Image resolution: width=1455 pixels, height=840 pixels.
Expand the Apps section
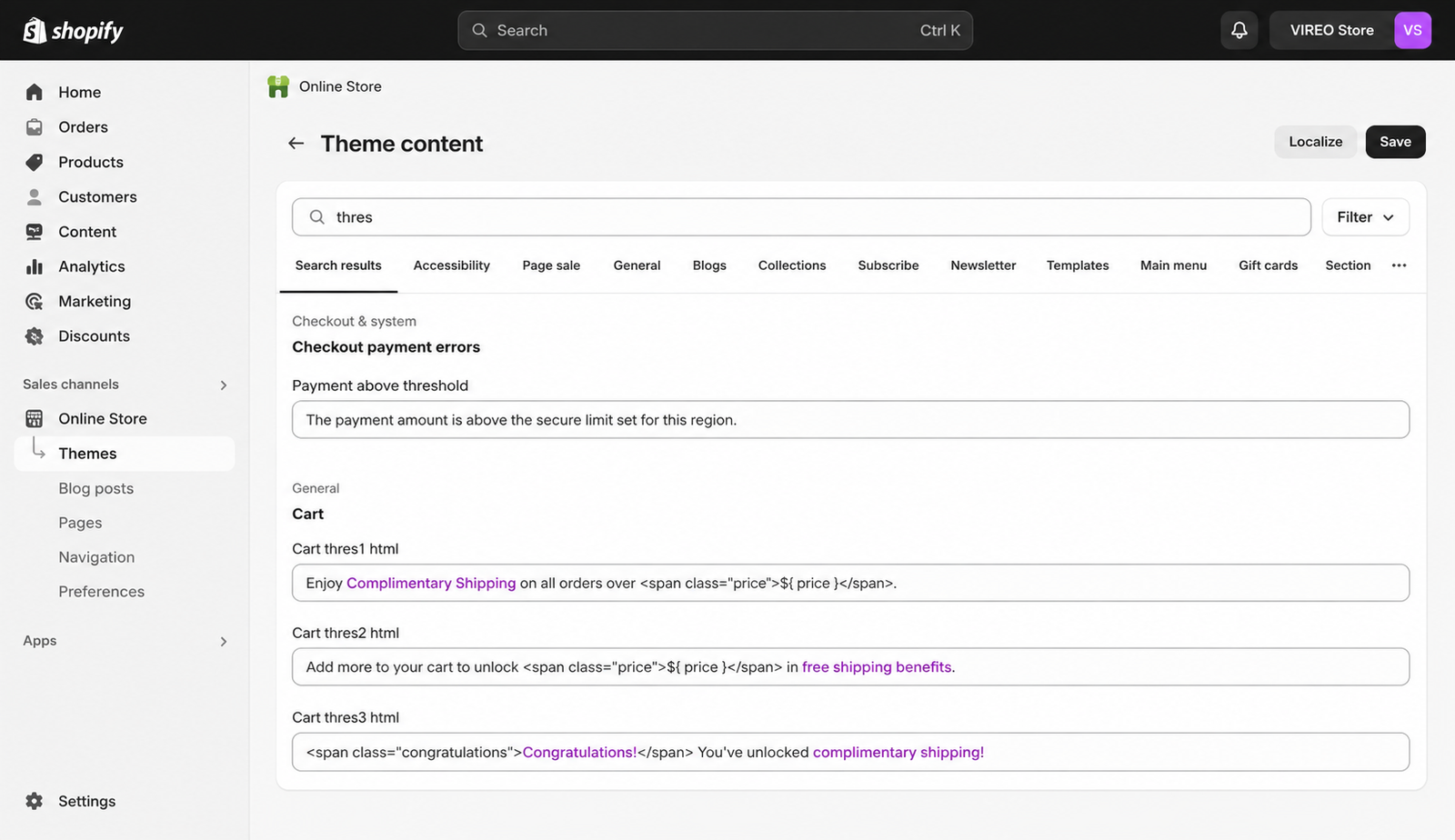[x=224, y=642]
